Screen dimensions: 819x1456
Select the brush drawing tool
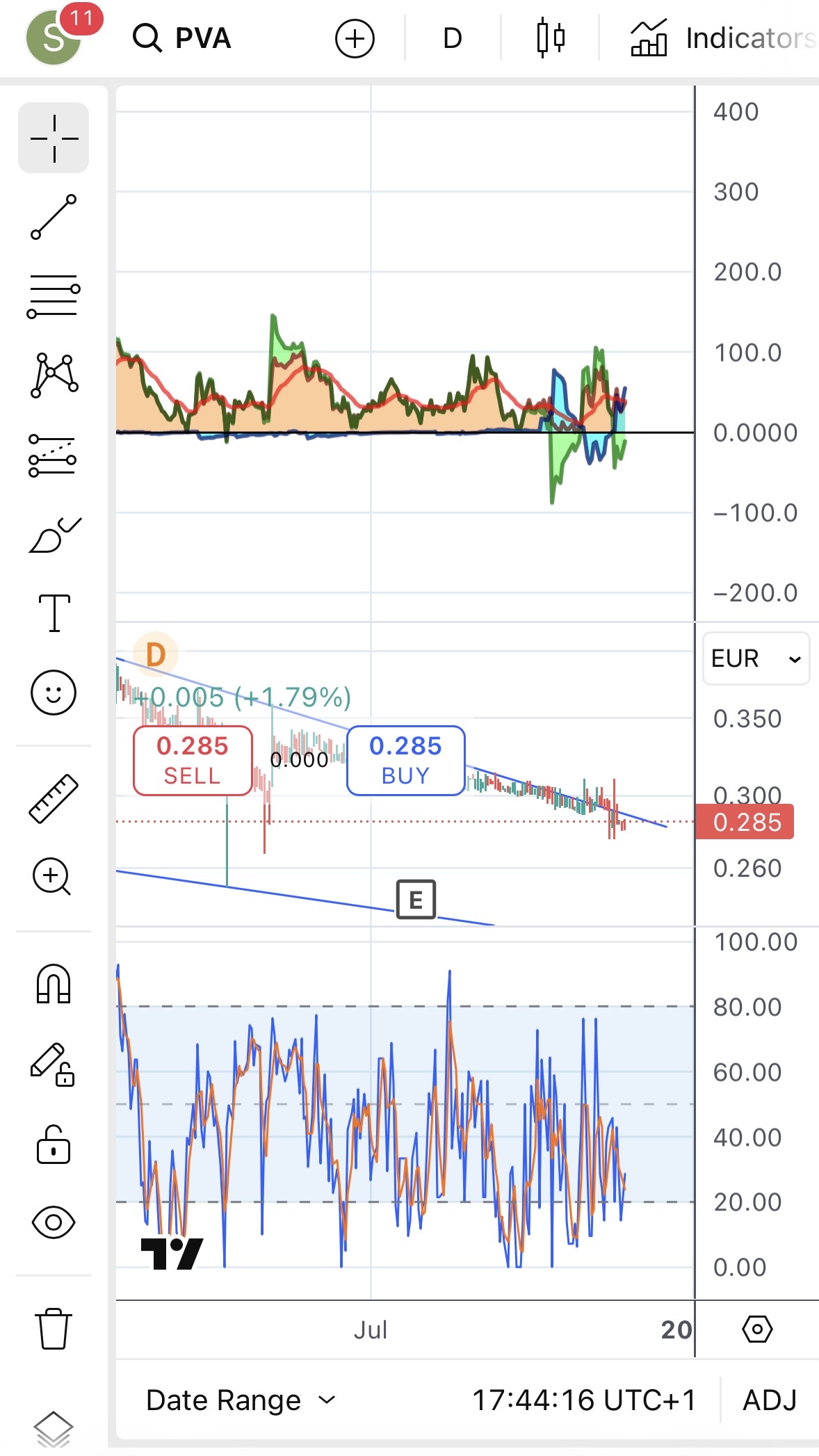54,535
